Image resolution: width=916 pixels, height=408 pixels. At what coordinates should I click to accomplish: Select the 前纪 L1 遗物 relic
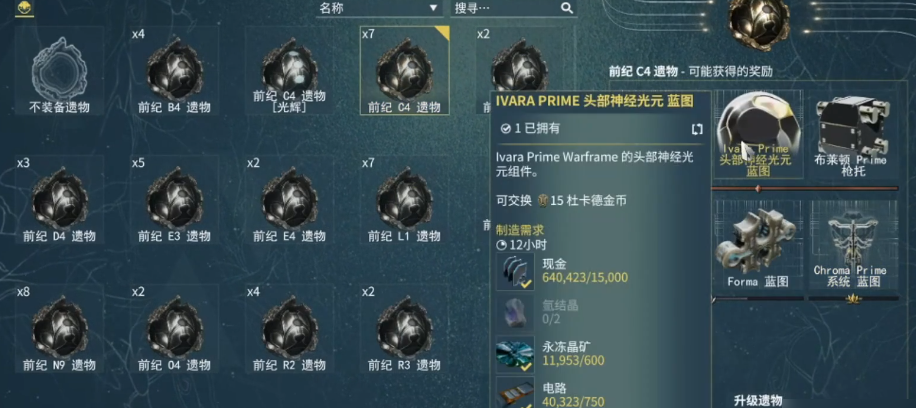(x=404, y=200)
